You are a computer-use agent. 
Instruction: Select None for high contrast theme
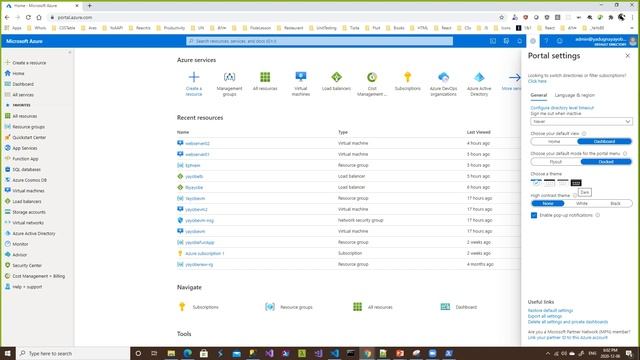pyautogui.click(x=548, y=203)
